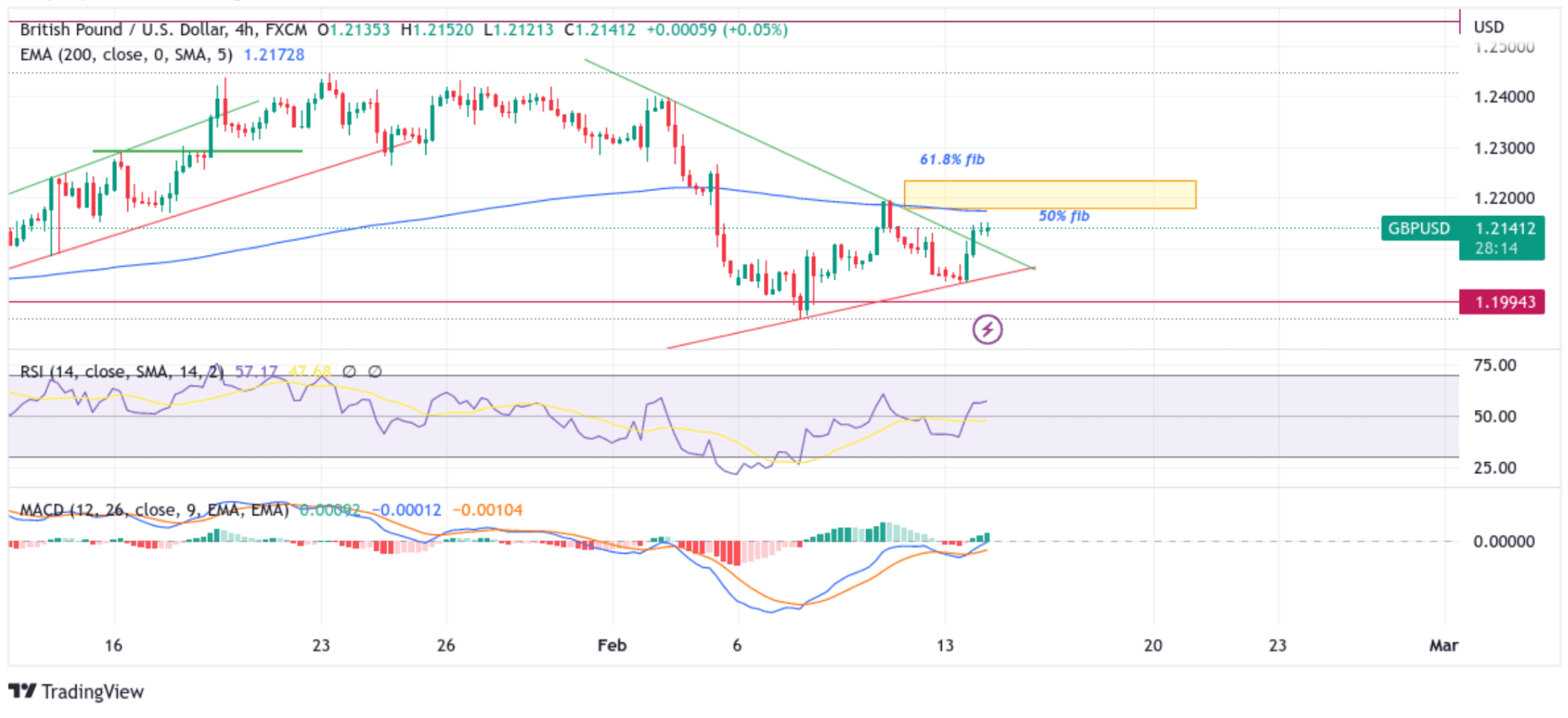The height and width of the screenshot is (718, 1568).
Task: Open the EMA (200, close, 0, SMA, 5) legend
Action: tap(126, 54)
